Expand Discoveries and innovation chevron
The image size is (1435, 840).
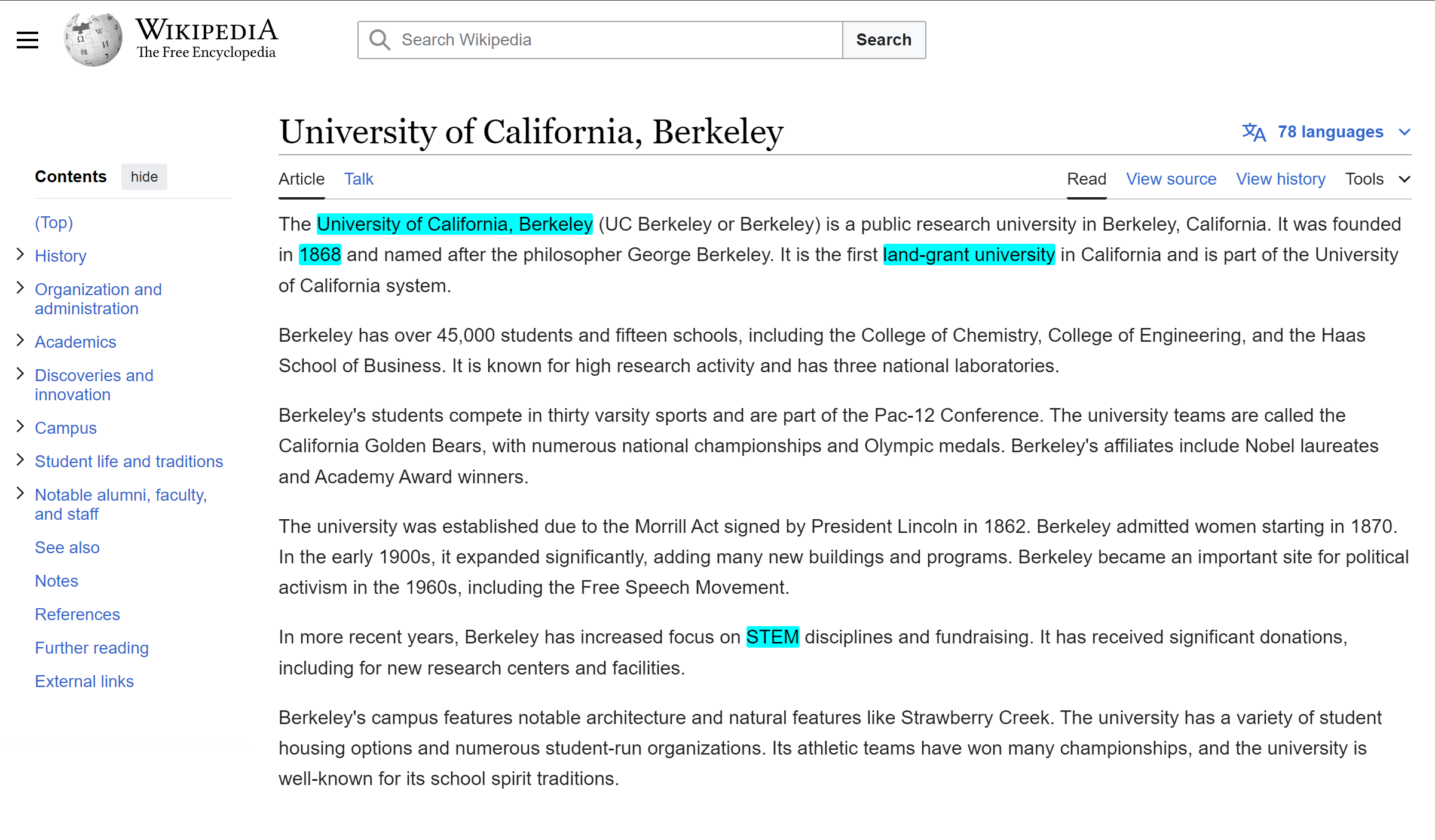[x=20, y=374]
